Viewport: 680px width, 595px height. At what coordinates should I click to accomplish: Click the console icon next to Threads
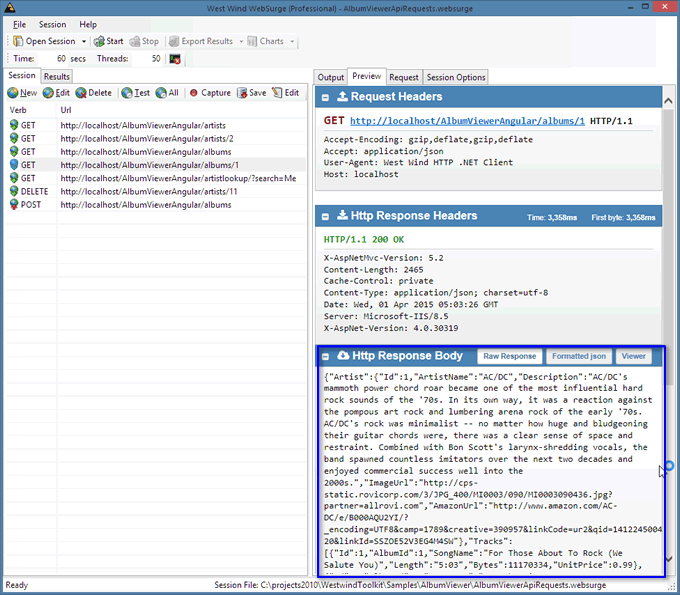pos(175,59)
